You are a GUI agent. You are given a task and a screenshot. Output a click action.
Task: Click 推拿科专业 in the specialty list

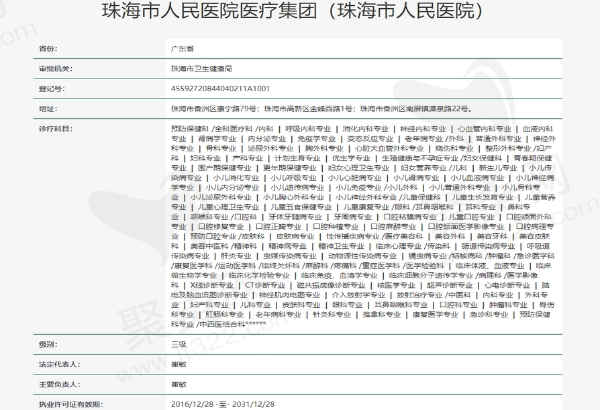(x=382, y=314)
